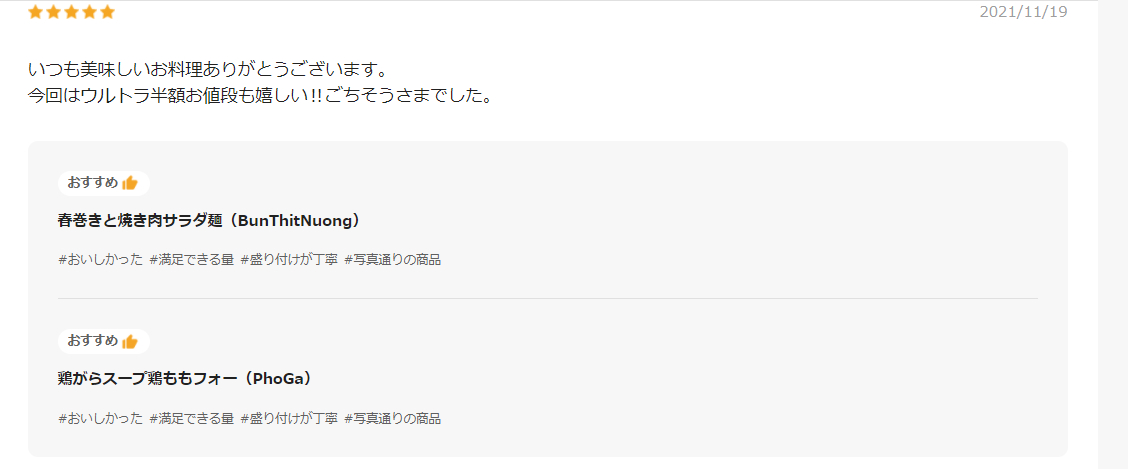Click the review text about ウルトラ半額
The image size is (1128, 469).
pyautogui.click(x=260, y=96)
